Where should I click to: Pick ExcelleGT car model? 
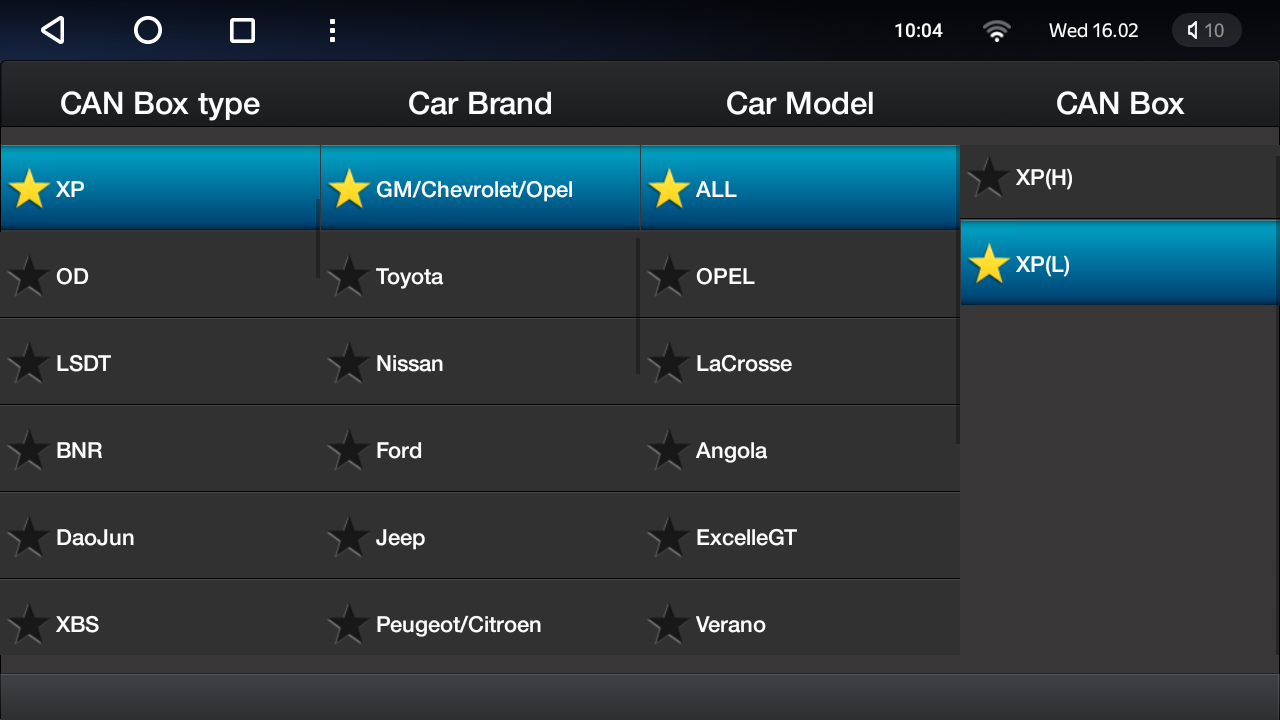pos(800,537)
